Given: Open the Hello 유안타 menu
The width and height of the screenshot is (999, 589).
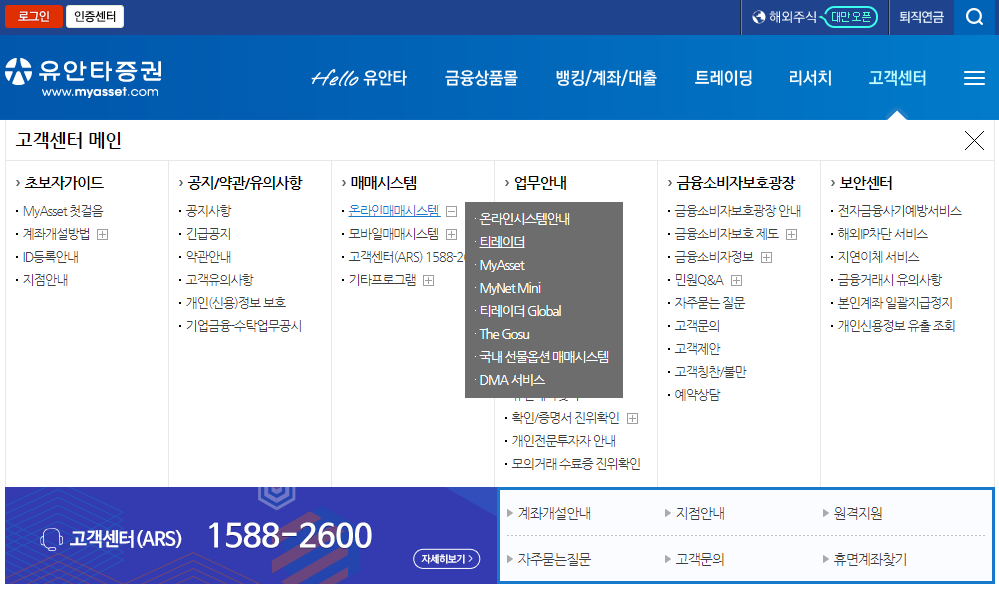Looking at the screenshot, I should tap(359, 78).
